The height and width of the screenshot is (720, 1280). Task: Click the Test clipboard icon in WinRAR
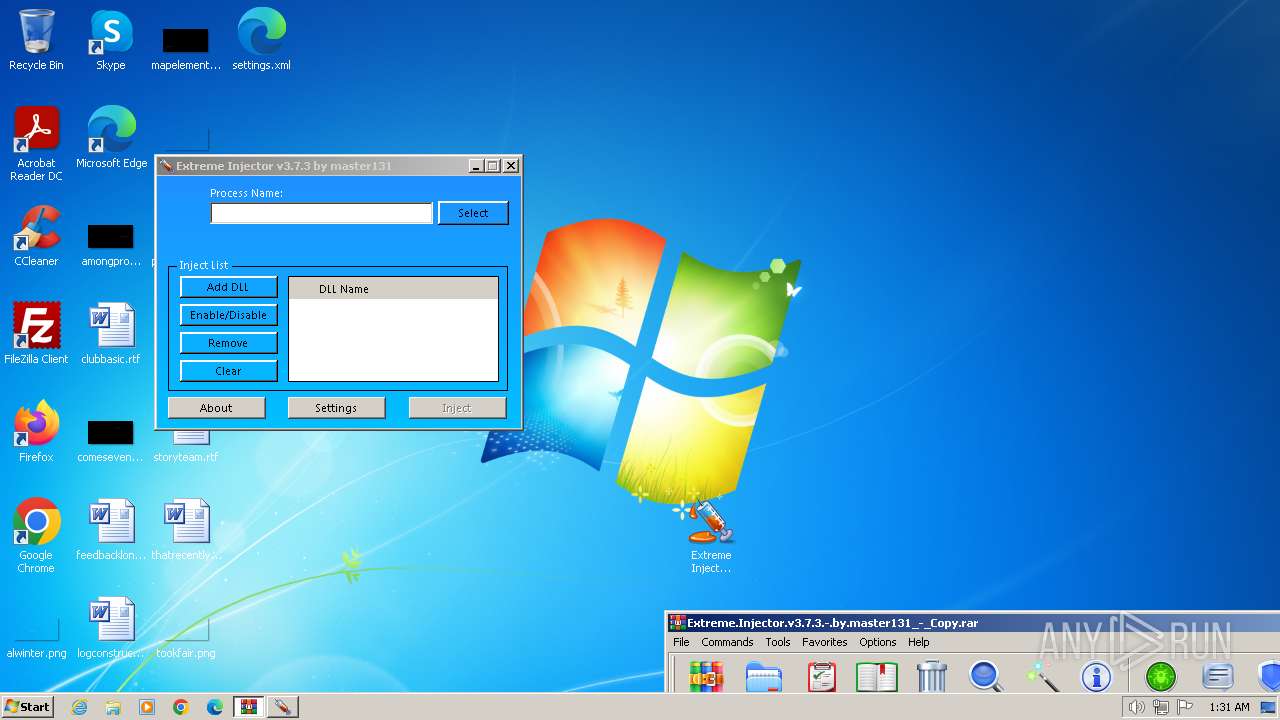pyautogui.click(x=821, y=677)
